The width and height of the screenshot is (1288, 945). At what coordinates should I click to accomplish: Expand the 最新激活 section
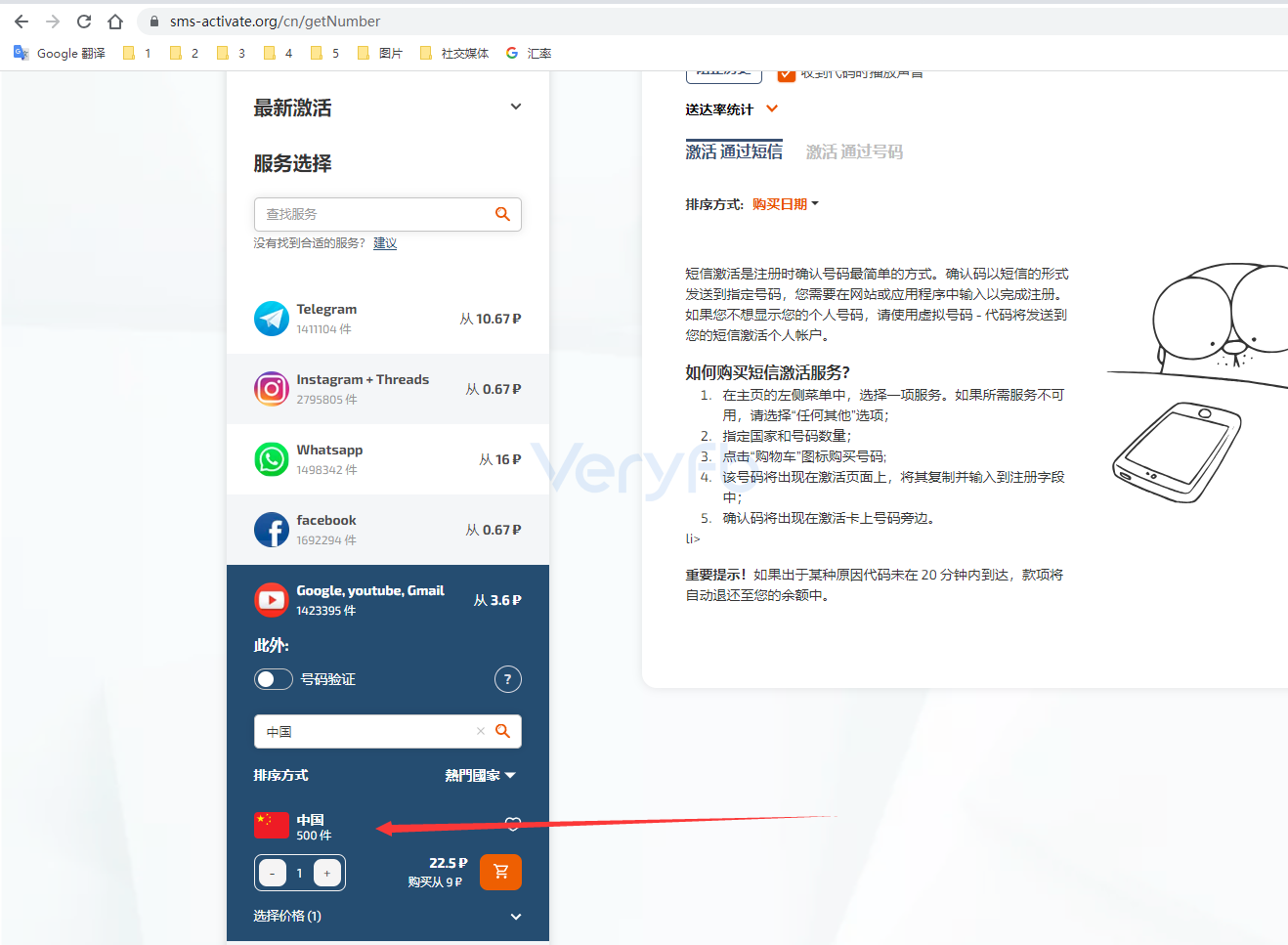(516, 107)
